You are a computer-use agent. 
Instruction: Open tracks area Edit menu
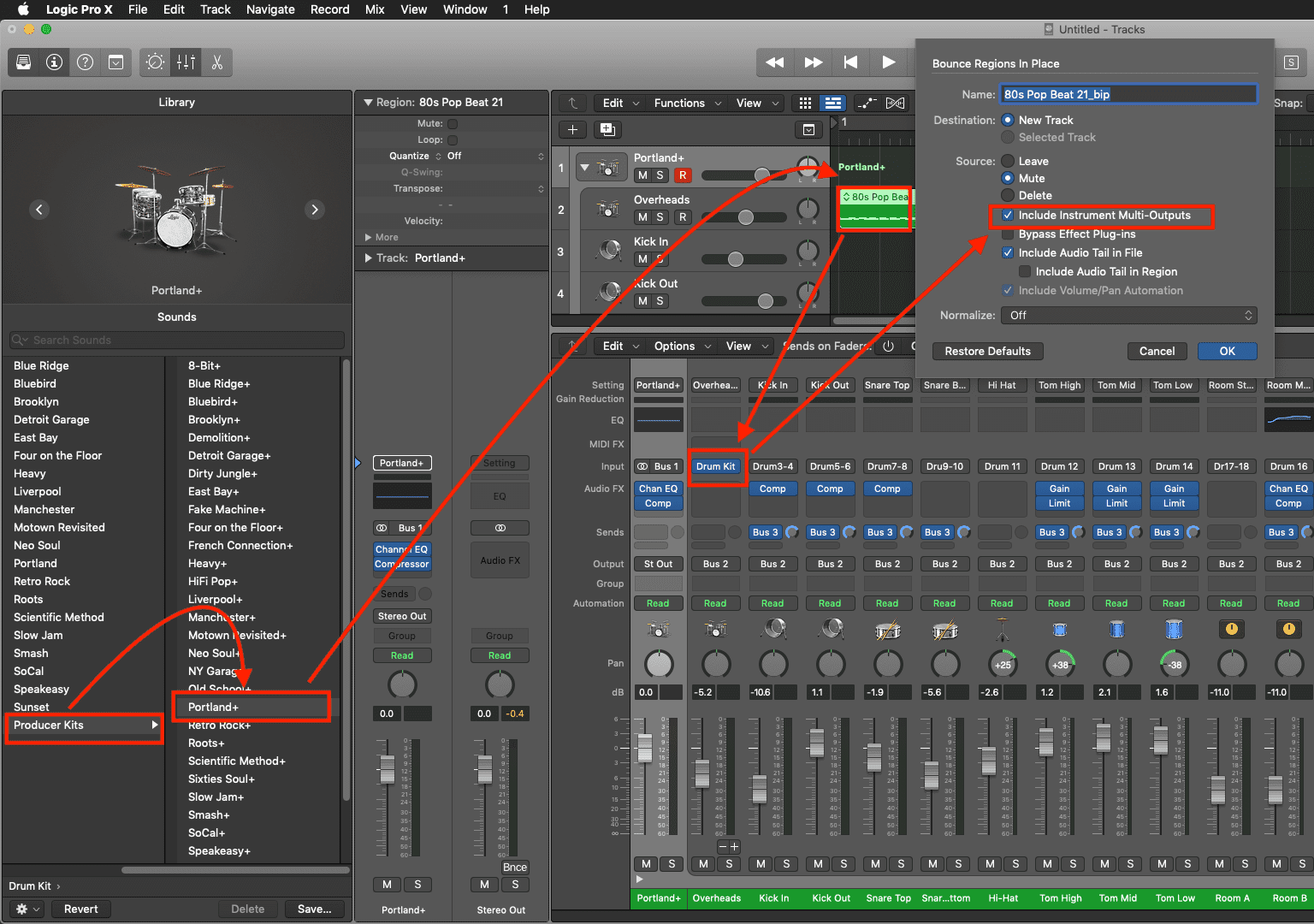pyautogui.click(x=621, y=104)
